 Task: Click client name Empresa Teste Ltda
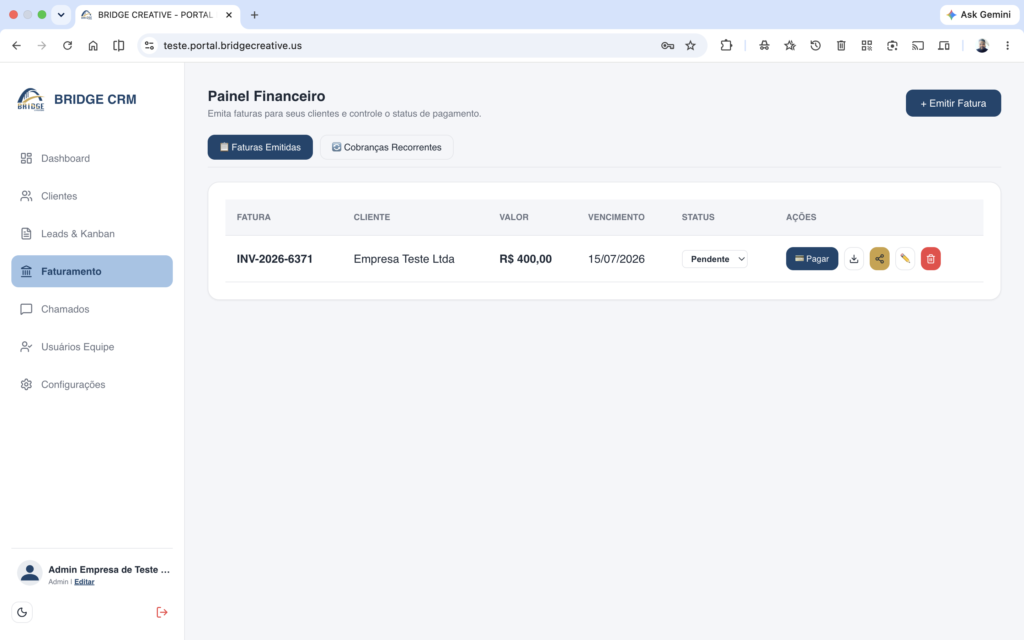(404, 259)
